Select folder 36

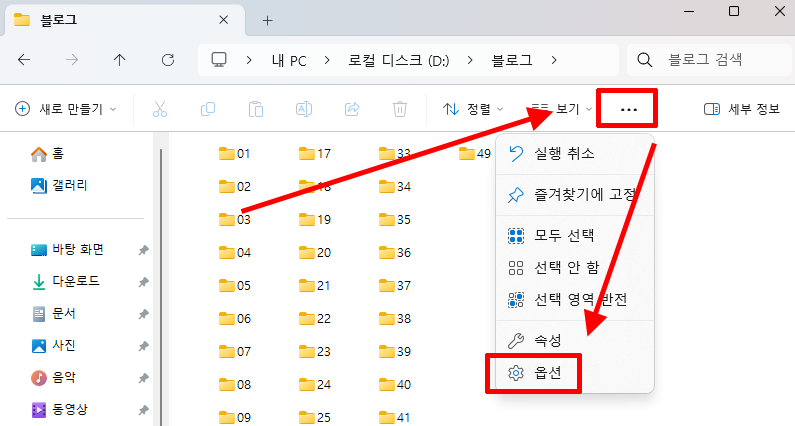click(395, 252)
